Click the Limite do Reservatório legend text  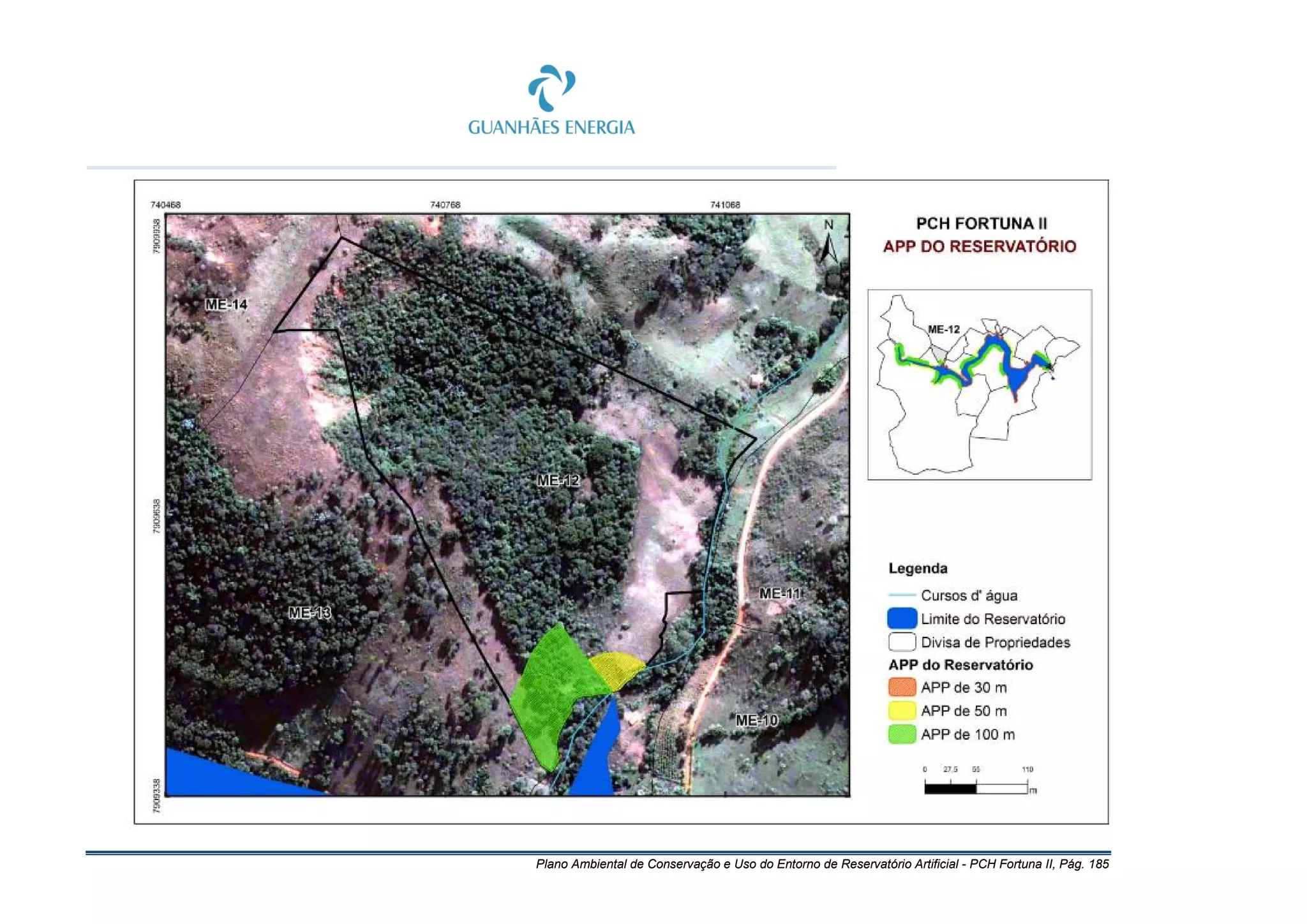click(993, 619)
